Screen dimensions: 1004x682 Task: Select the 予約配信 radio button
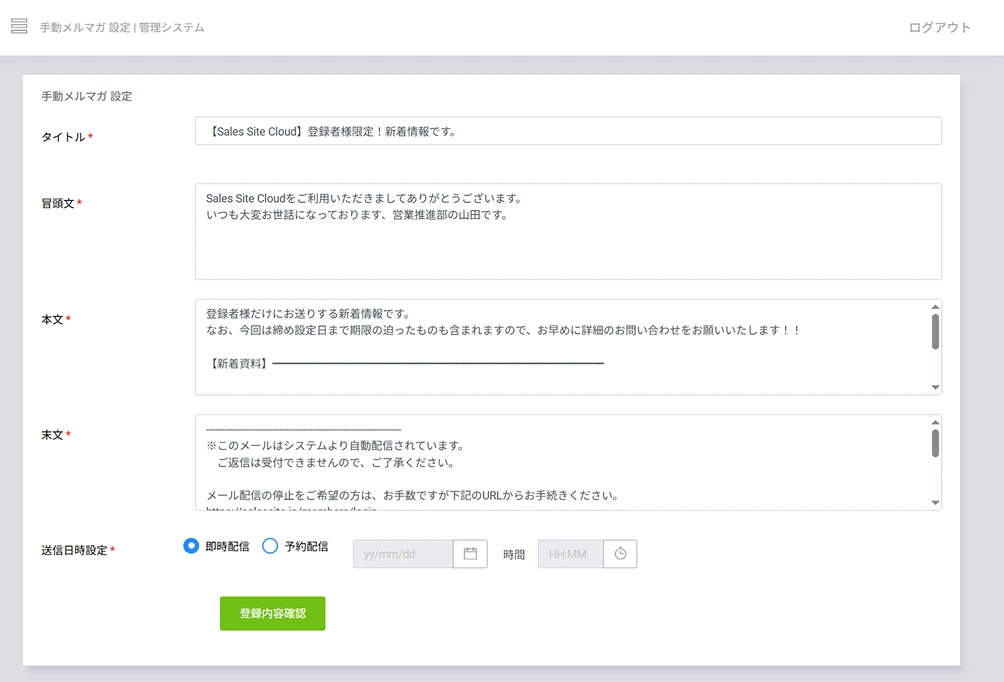pyautogui.click(x=270, y=546)
